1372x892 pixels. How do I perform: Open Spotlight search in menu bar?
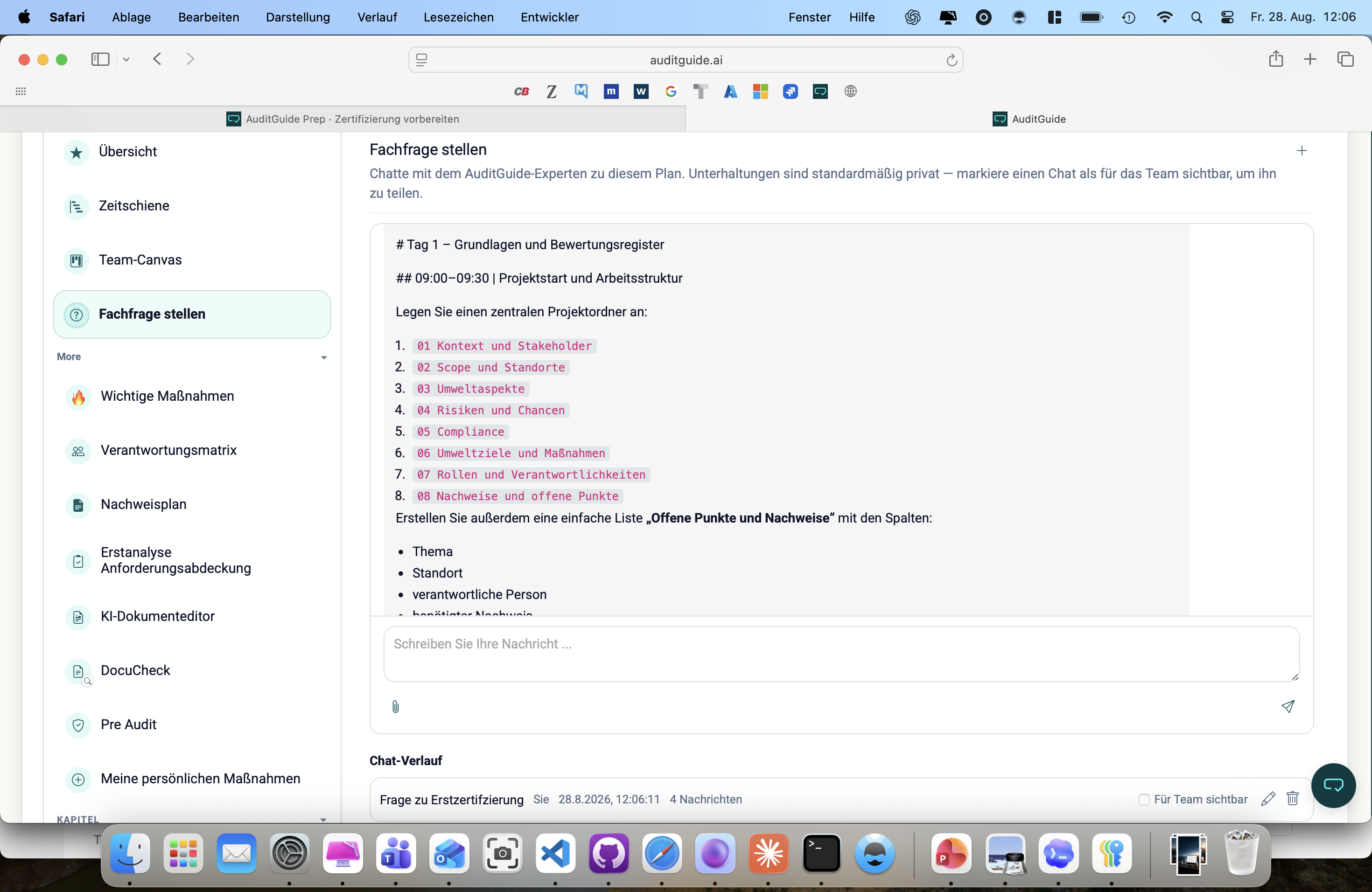[x=1196, y=17]
